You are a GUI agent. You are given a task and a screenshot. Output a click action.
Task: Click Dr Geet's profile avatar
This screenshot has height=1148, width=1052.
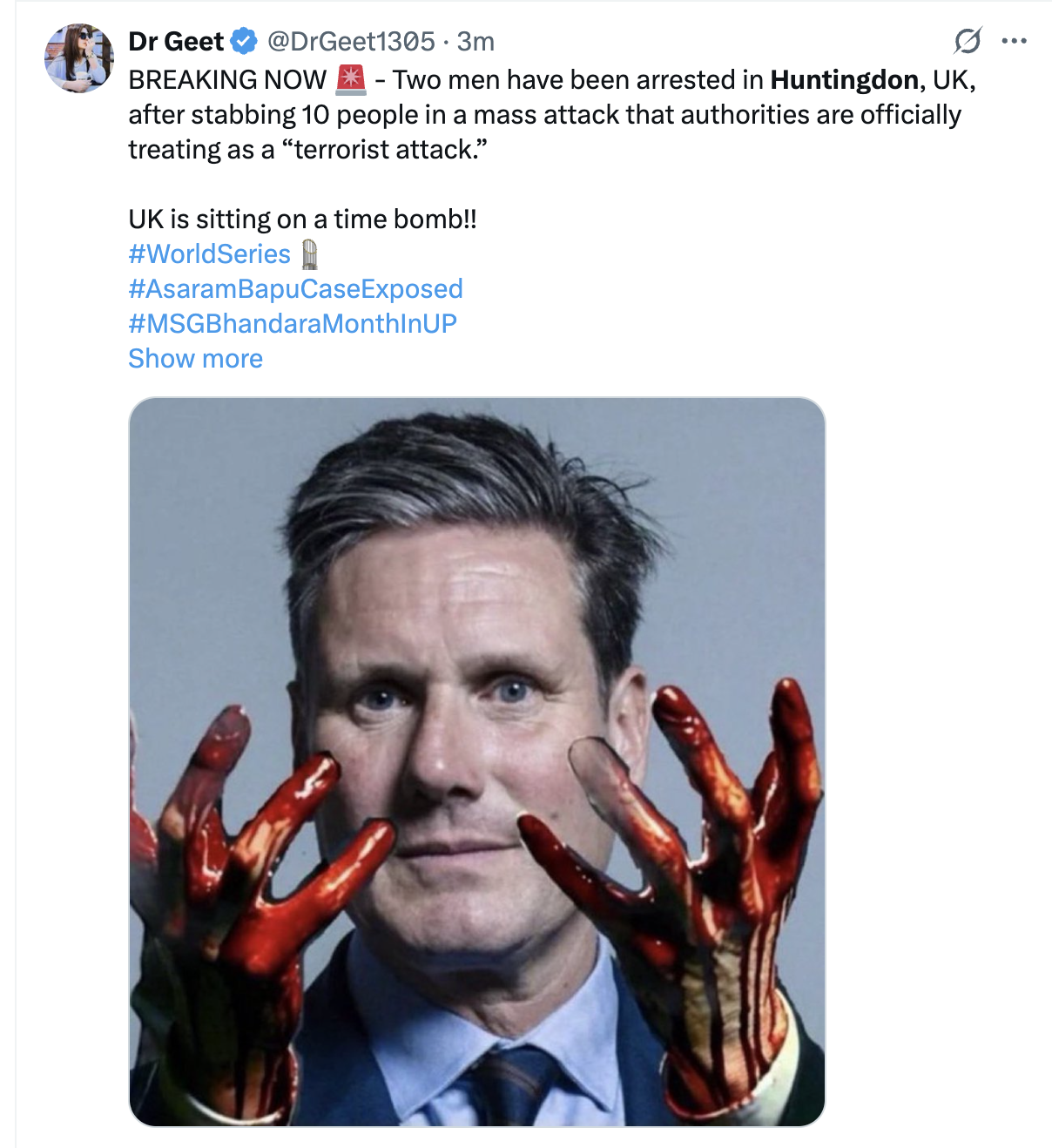point(78,57)
